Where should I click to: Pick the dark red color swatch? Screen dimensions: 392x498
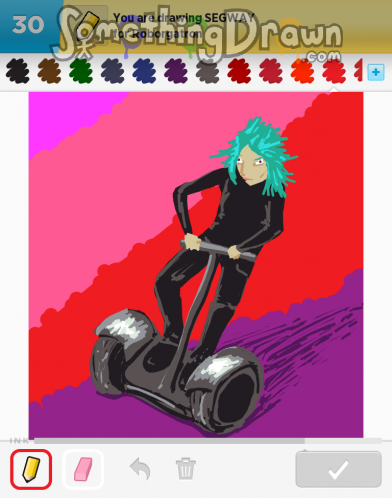239,71
